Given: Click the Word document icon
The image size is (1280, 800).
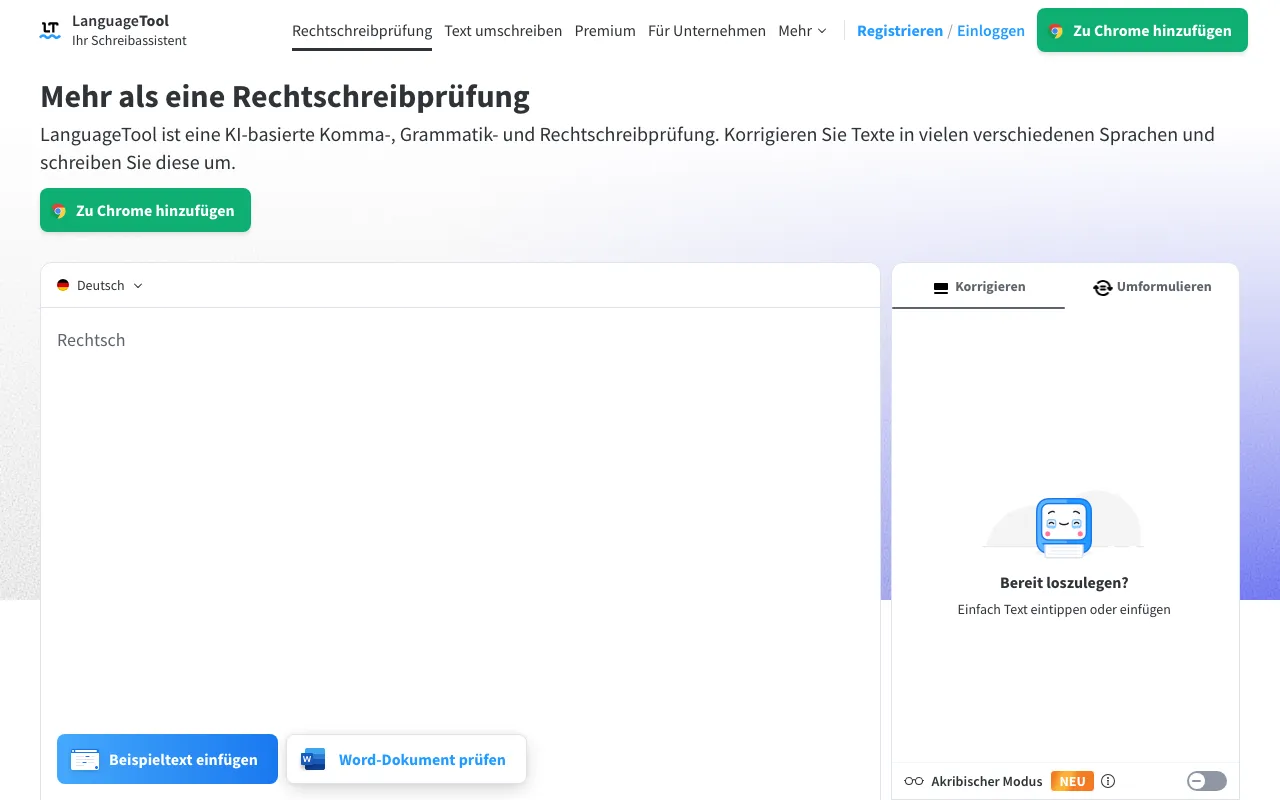Looking at the screenshot, I should point(313,759).
